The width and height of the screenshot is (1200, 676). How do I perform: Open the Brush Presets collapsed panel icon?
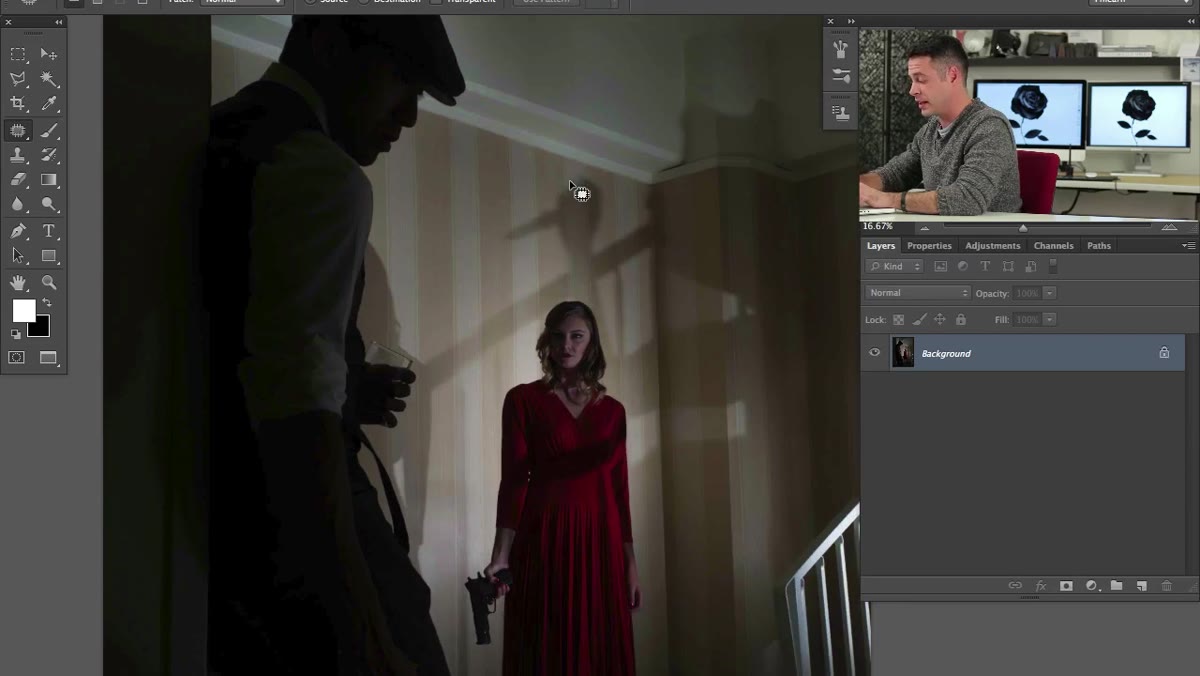(841, 49)
